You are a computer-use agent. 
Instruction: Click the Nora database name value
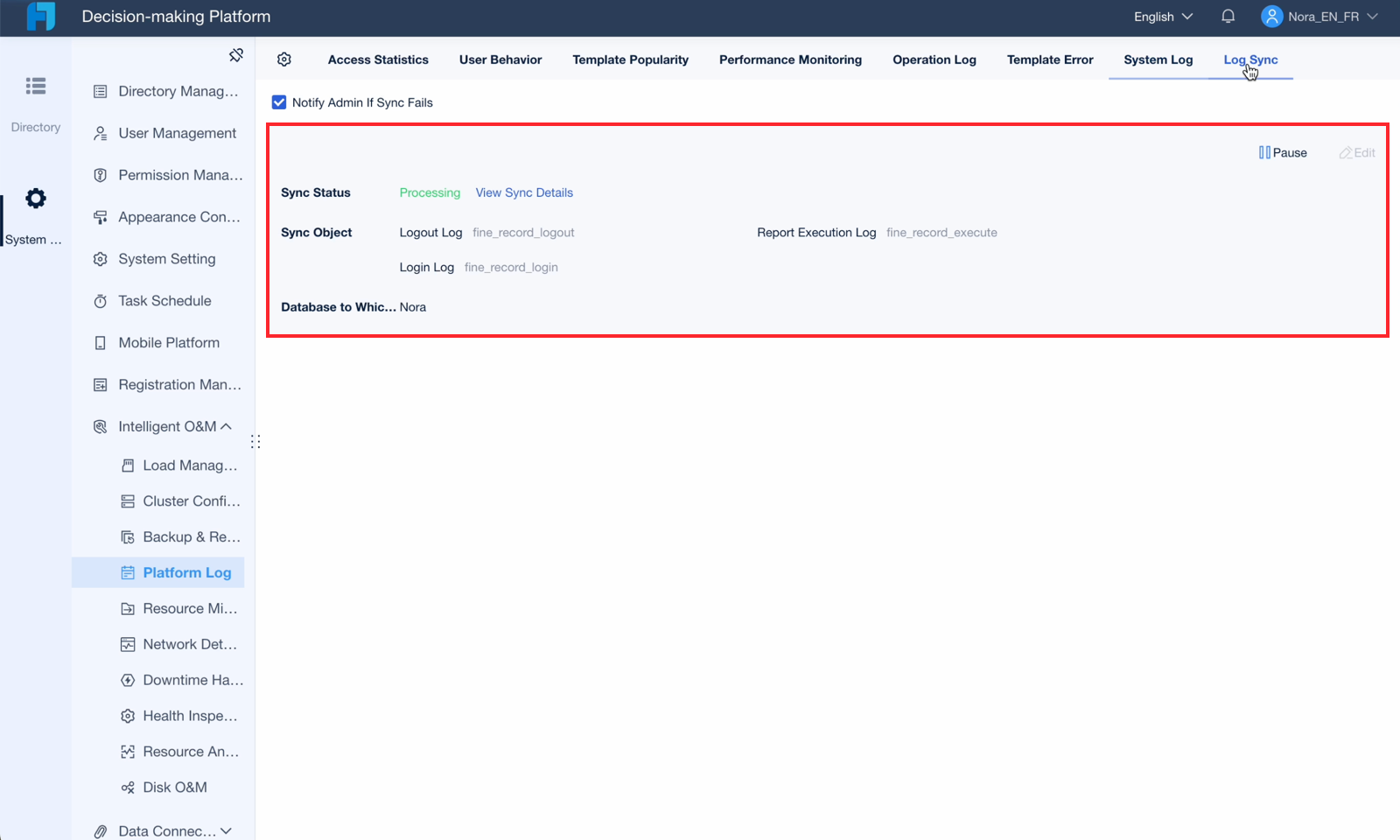tap(413, 307)
